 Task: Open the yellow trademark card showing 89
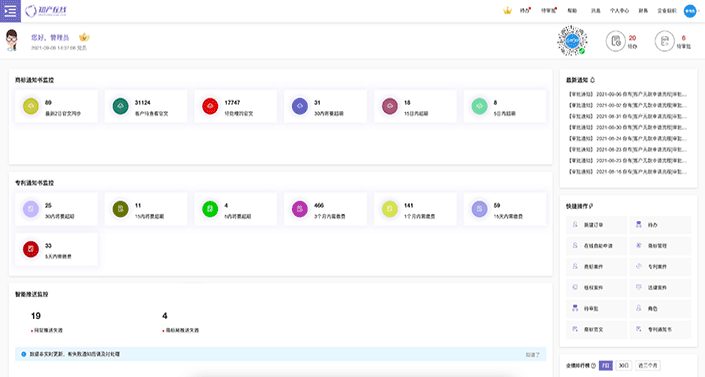56,106
